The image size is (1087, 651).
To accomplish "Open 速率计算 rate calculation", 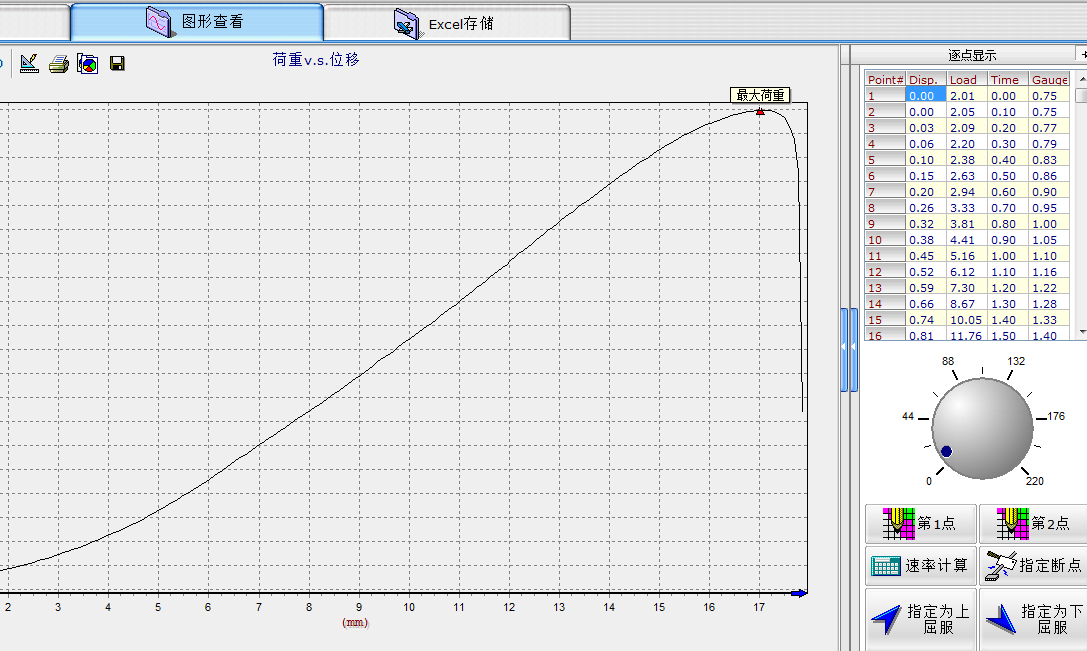I will [920, 565].
